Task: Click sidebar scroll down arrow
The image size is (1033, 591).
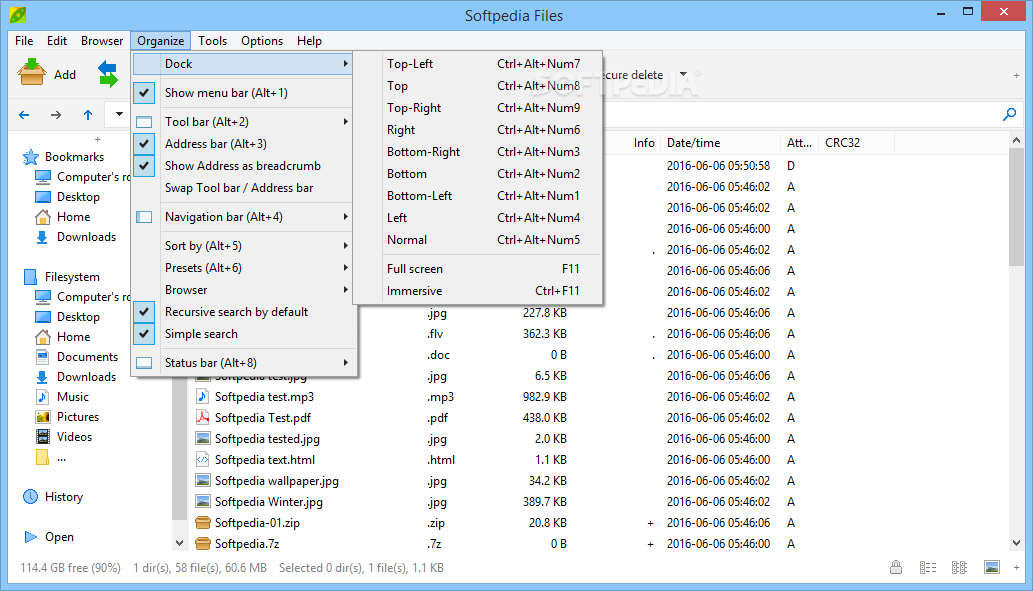Action: click(179, 544)
